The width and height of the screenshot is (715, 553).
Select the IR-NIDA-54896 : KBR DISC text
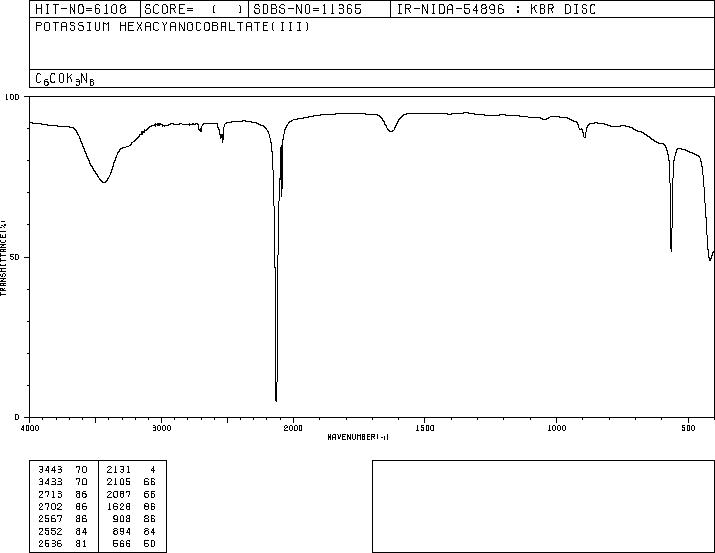pyautogui.click(x=496, y=9)
